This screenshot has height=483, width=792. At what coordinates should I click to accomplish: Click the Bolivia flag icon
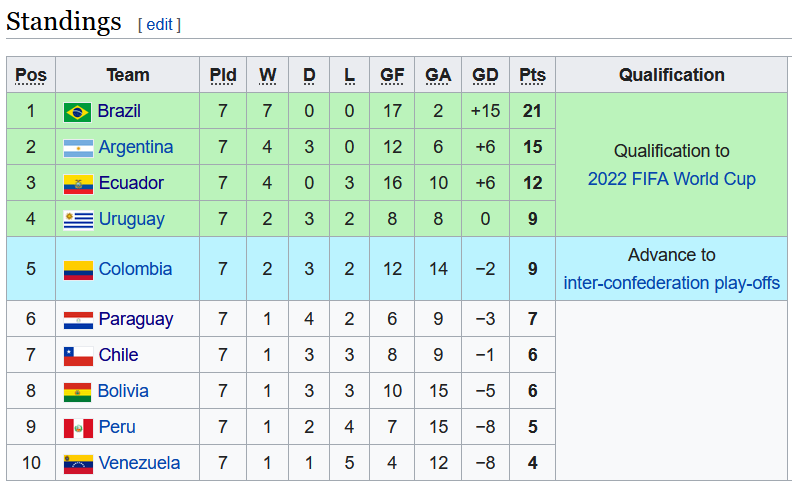(77, 392)
